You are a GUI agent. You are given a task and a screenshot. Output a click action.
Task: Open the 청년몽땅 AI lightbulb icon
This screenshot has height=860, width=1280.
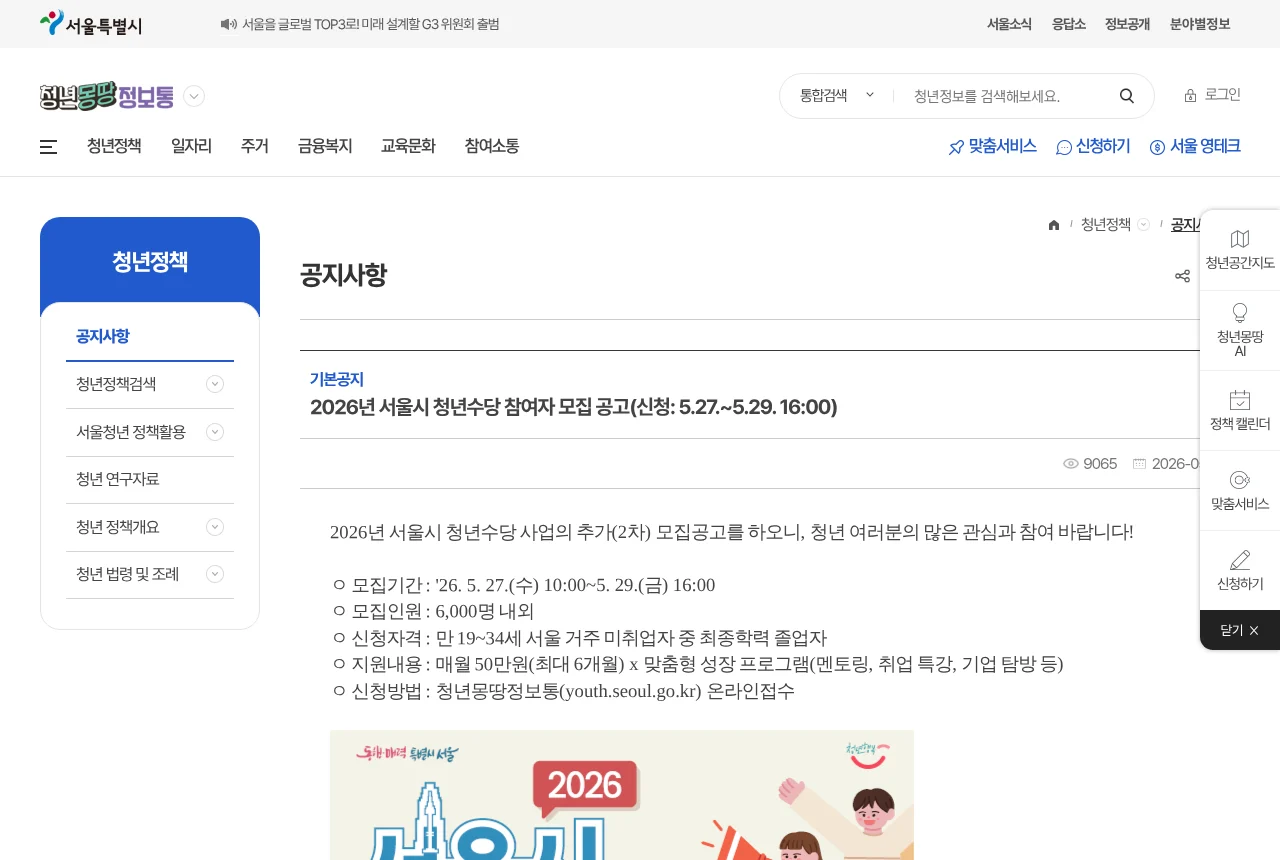[x=1240, y=313]
